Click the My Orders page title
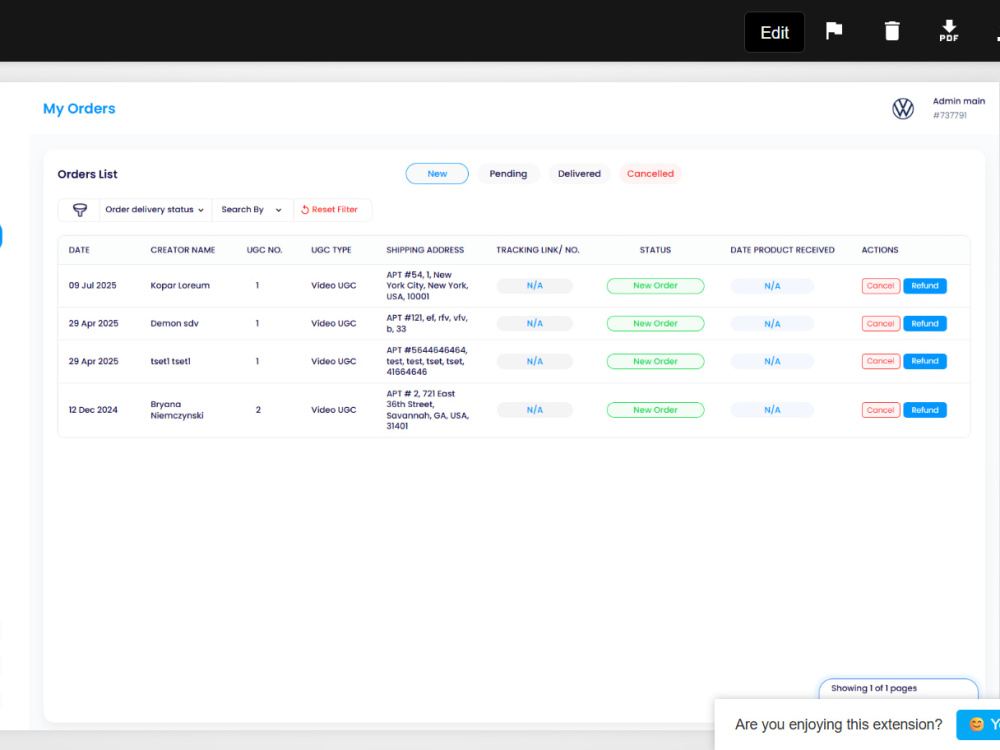This screenshot has height=750, width=1000. (79, 108)
